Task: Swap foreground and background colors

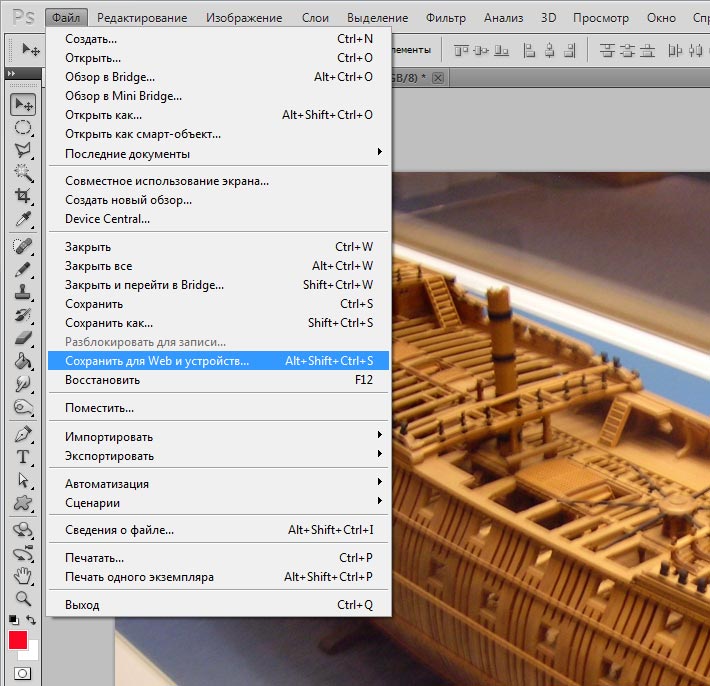Action: click(x=32, y=621)
